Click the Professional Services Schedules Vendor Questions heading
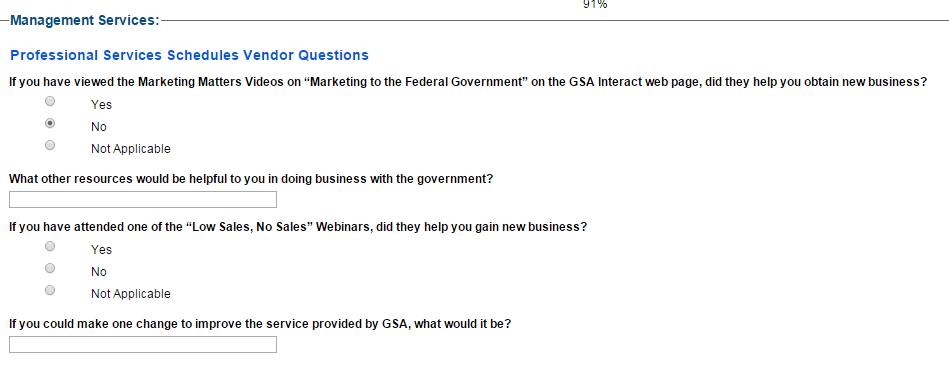 click(189, 55)
